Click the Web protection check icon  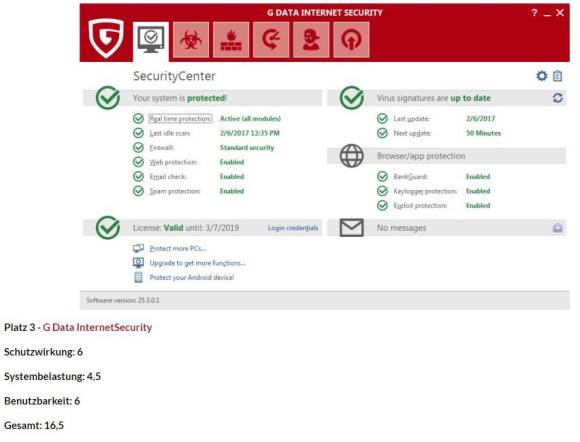(138, 162)
